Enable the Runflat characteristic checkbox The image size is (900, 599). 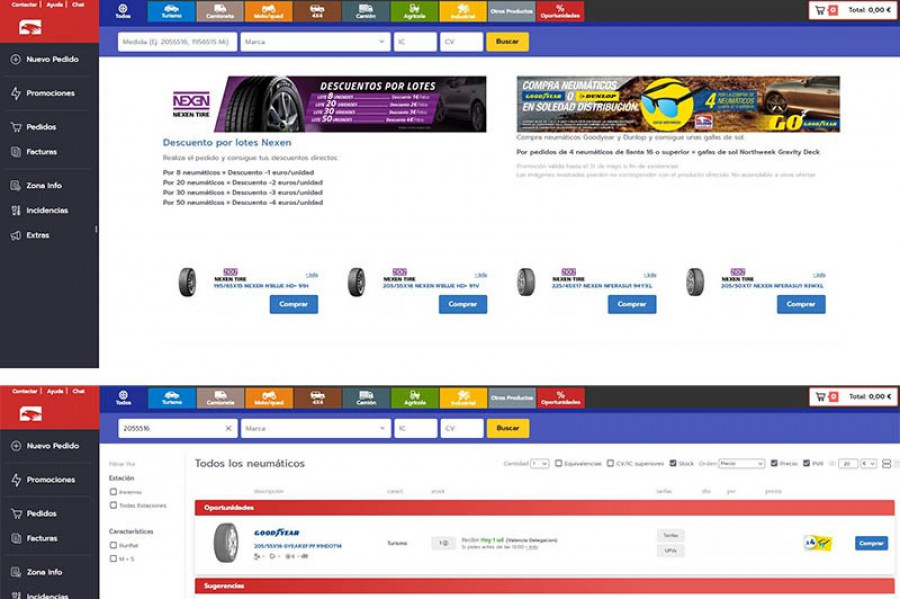click(114, 545)
